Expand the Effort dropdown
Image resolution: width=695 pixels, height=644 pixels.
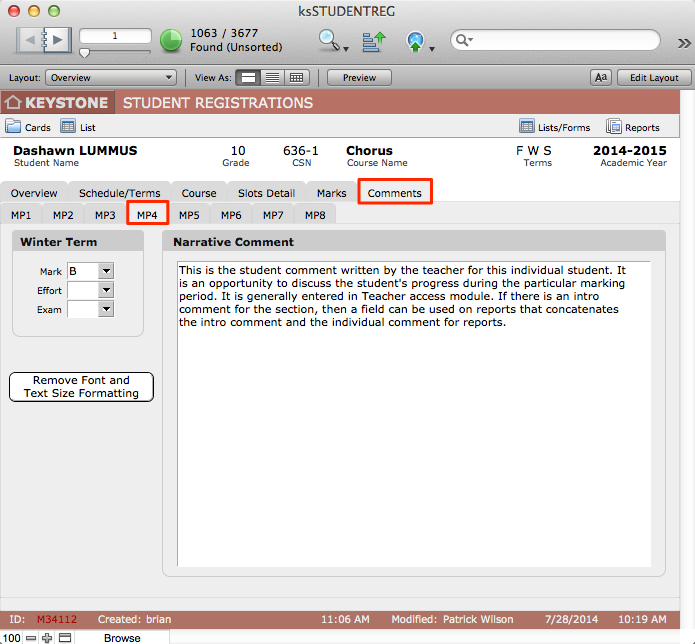(x=106, y=290)
